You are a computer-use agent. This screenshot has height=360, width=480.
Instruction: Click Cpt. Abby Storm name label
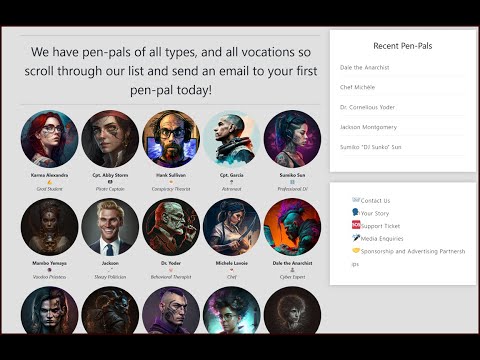click(x=110, y=175)
